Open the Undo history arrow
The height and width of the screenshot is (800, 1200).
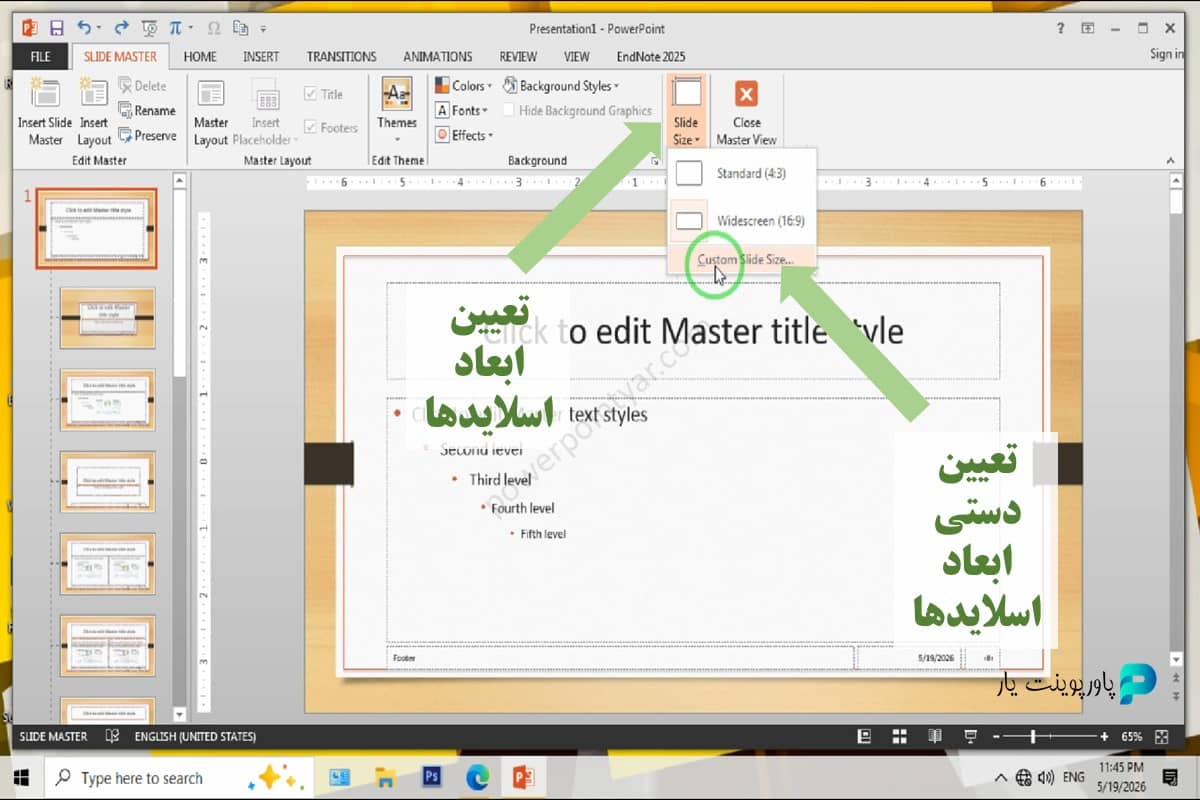(x=100, y=29)
